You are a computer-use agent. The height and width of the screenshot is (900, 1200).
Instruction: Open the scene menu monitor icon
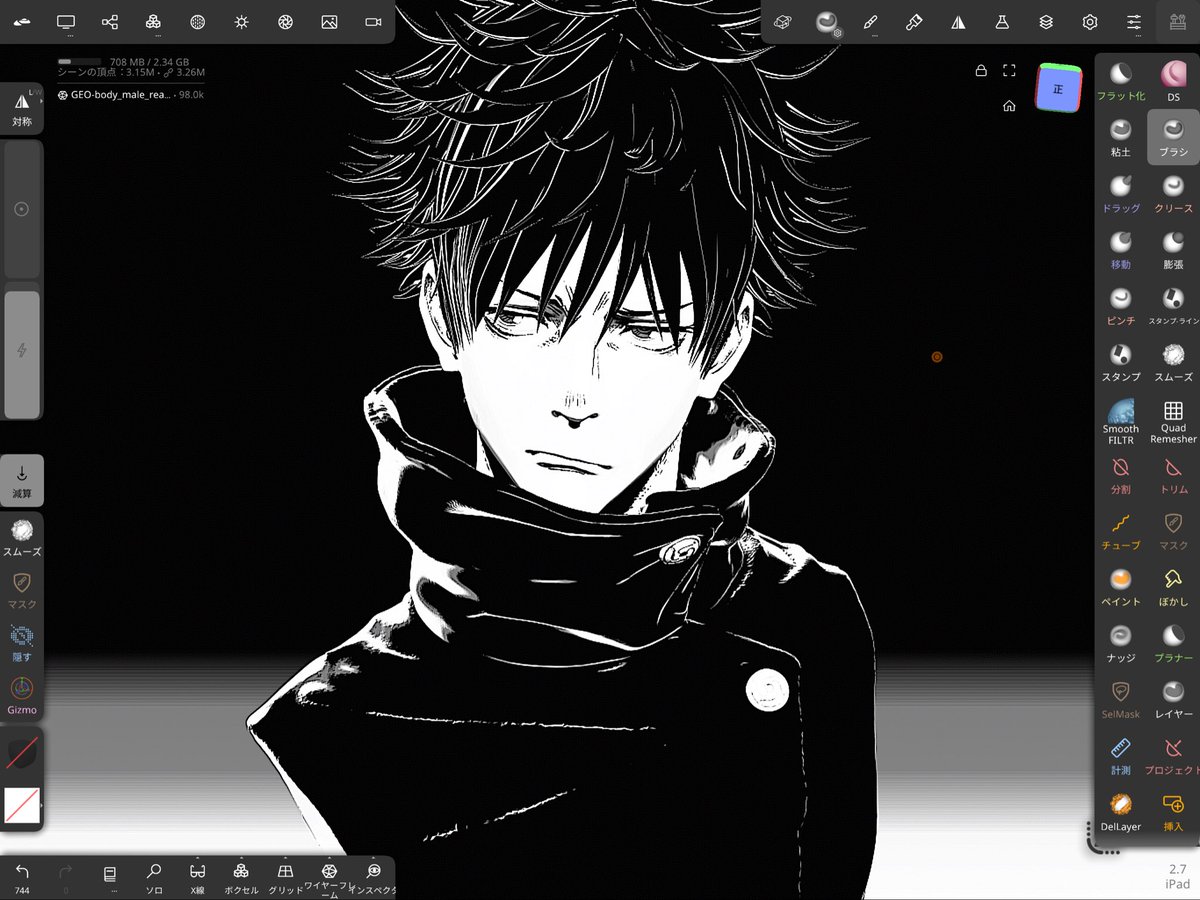[66, 21]
